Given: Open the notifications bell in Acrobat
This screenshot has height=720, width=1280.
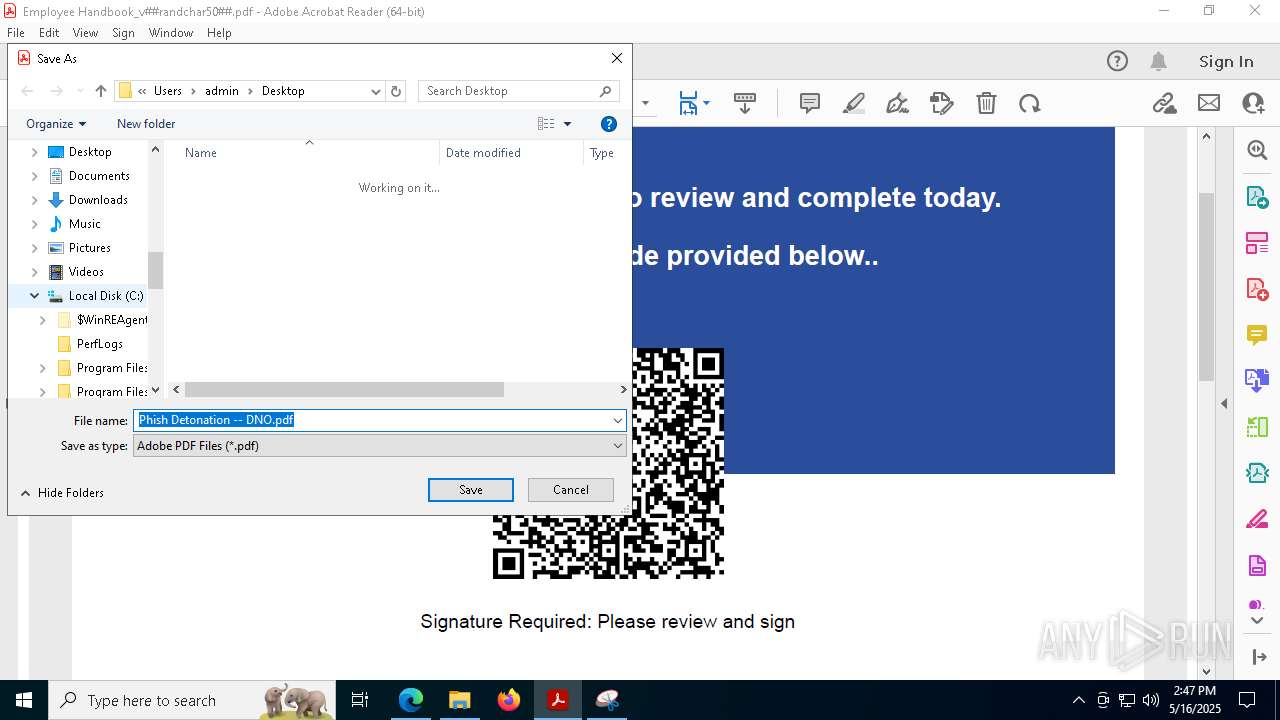Looking at the screenshot, I should coord(1158,61).
